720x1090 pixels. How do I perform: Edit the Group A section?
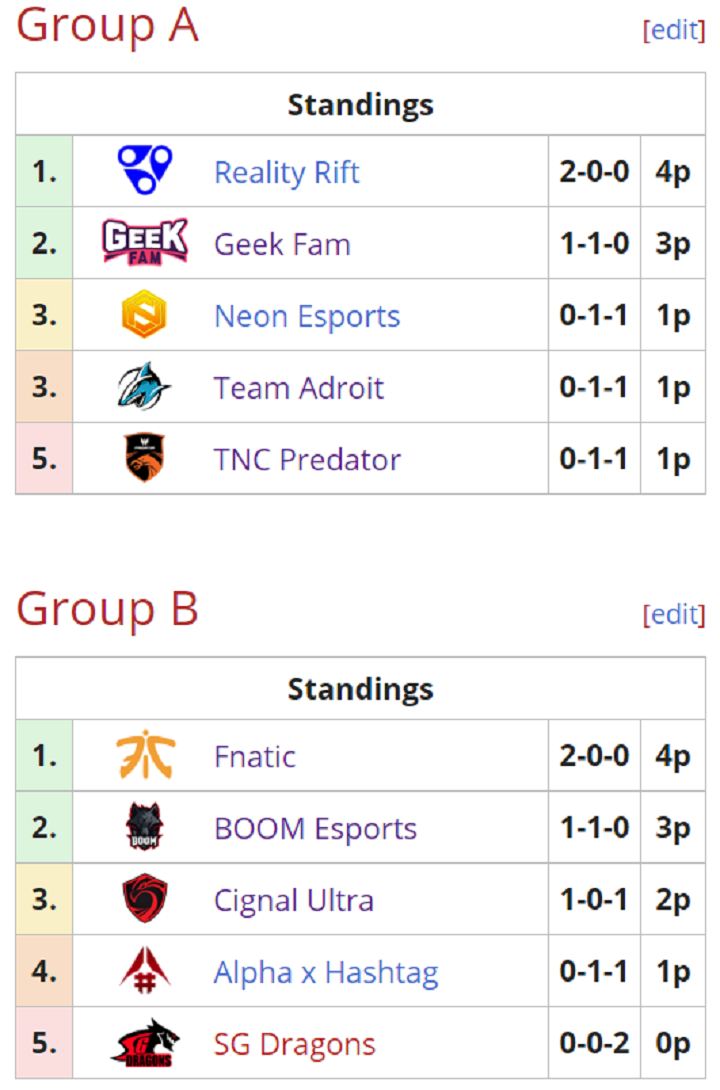[674, 30]
